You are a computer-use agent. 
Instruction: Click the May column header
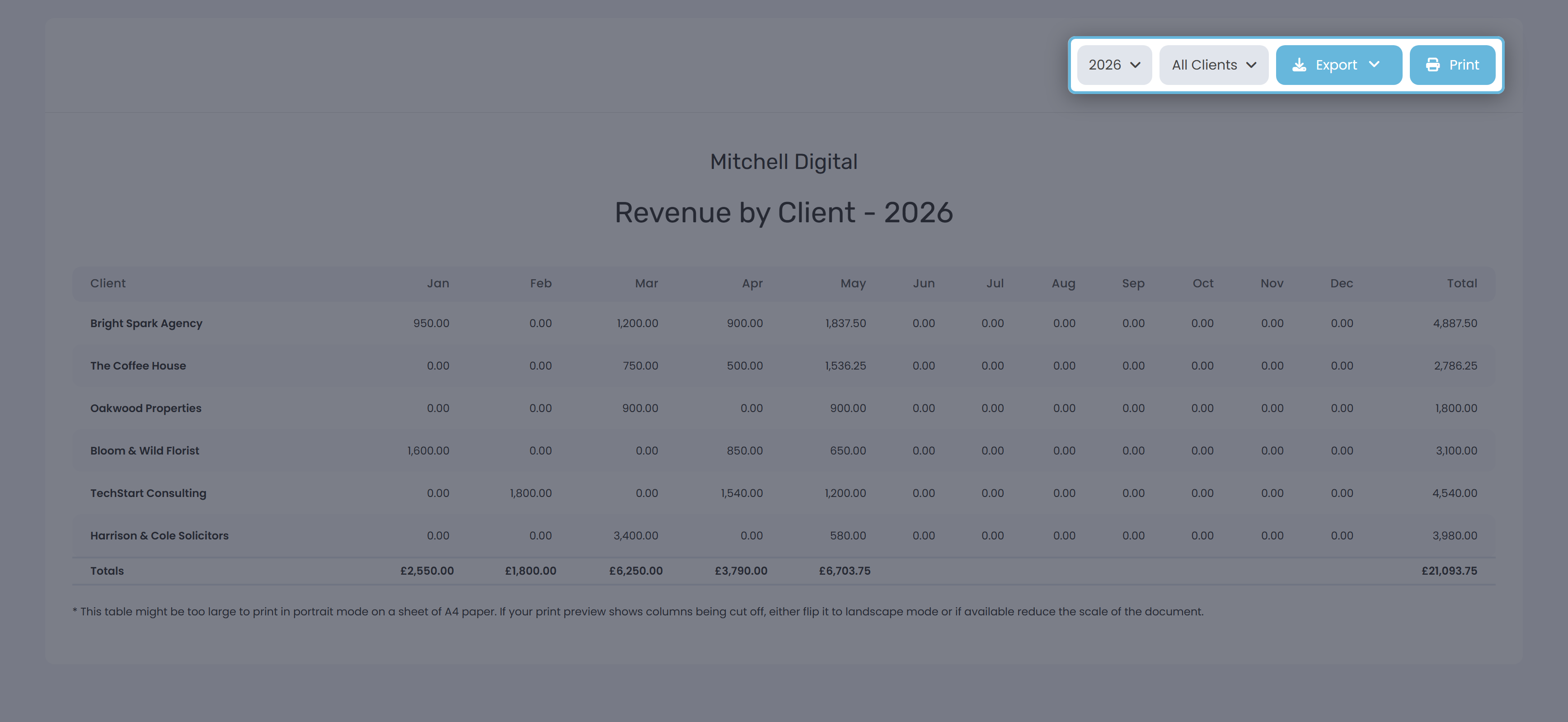coord(853,283)
